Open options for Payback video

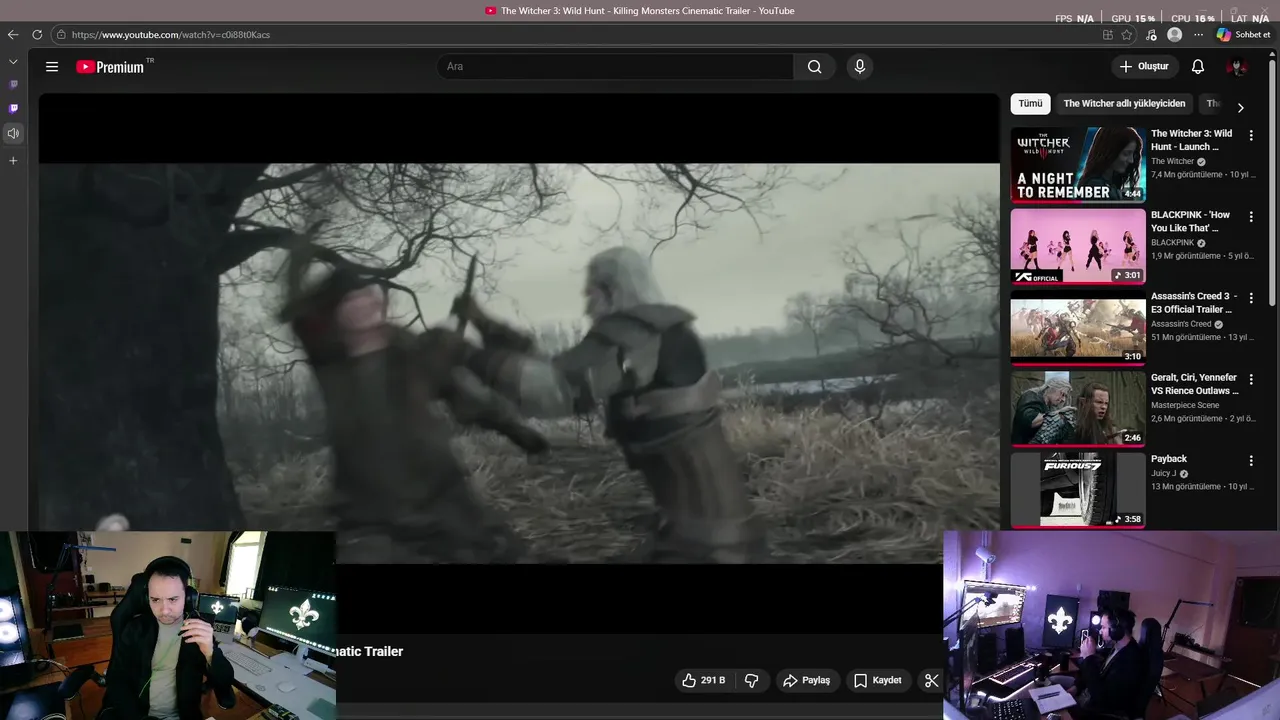pyautogui.click(x=1251, y=460)
